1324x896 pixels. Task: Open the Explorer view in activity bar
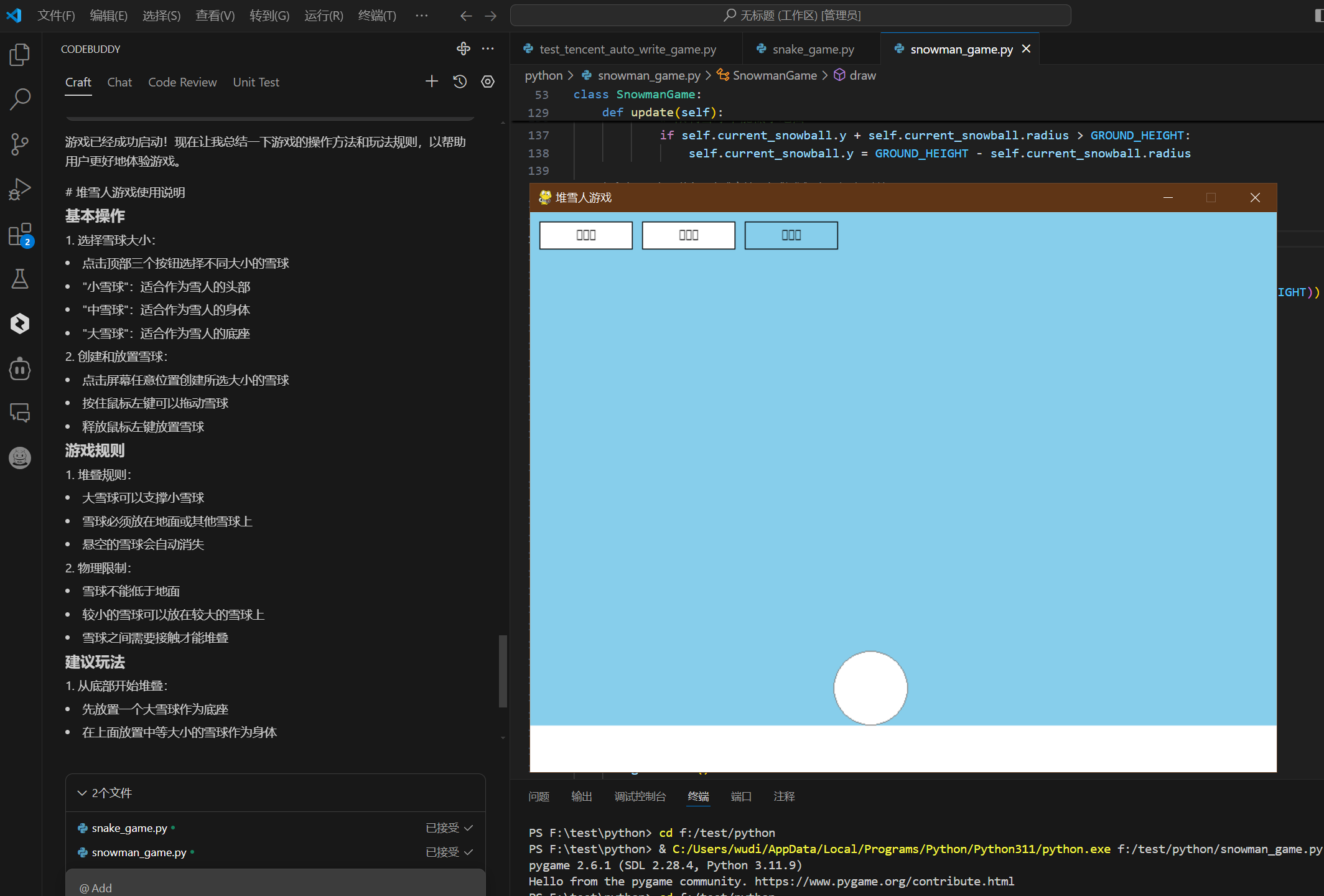[x=20, y=55]
